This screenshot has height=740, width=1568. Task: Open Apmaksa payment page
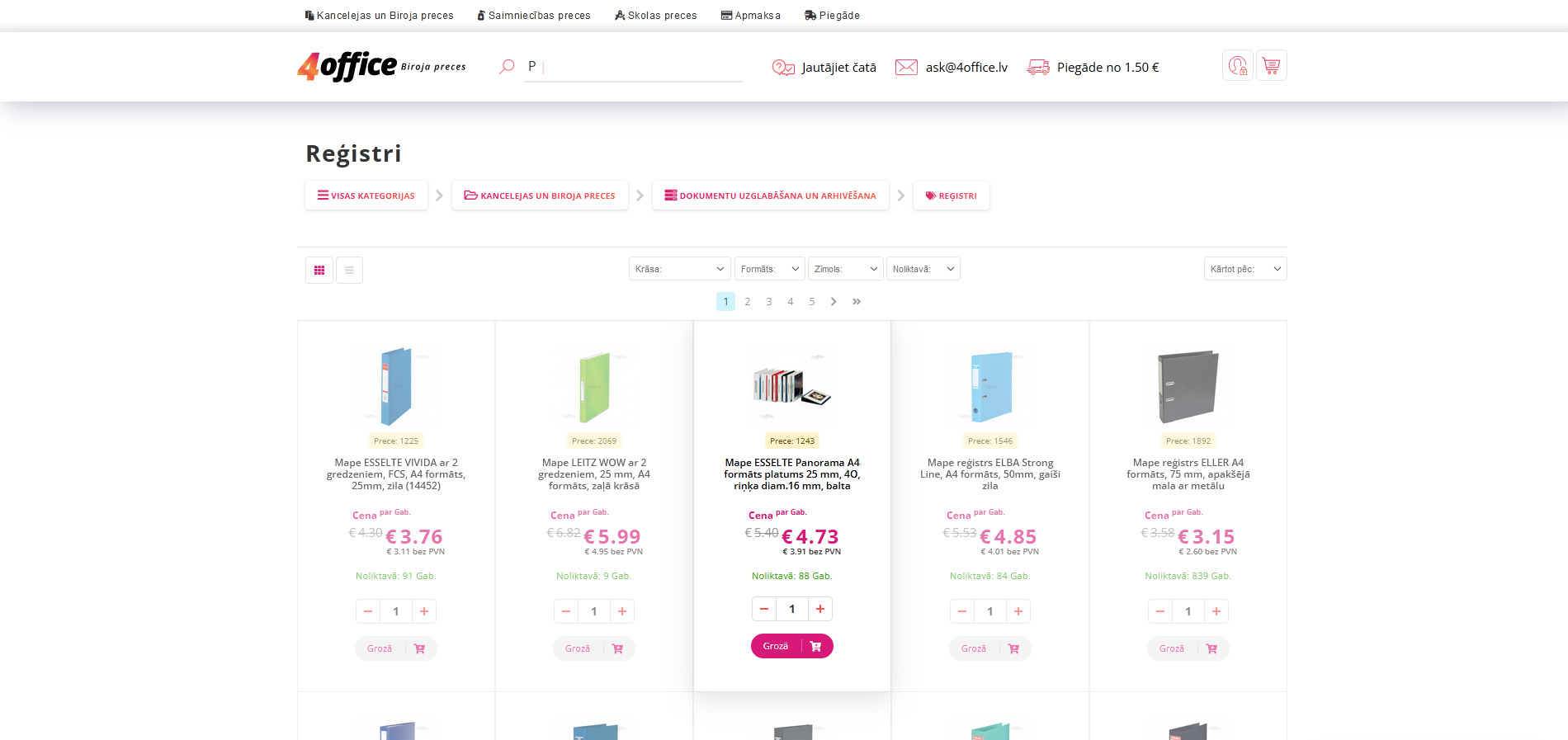751,15
